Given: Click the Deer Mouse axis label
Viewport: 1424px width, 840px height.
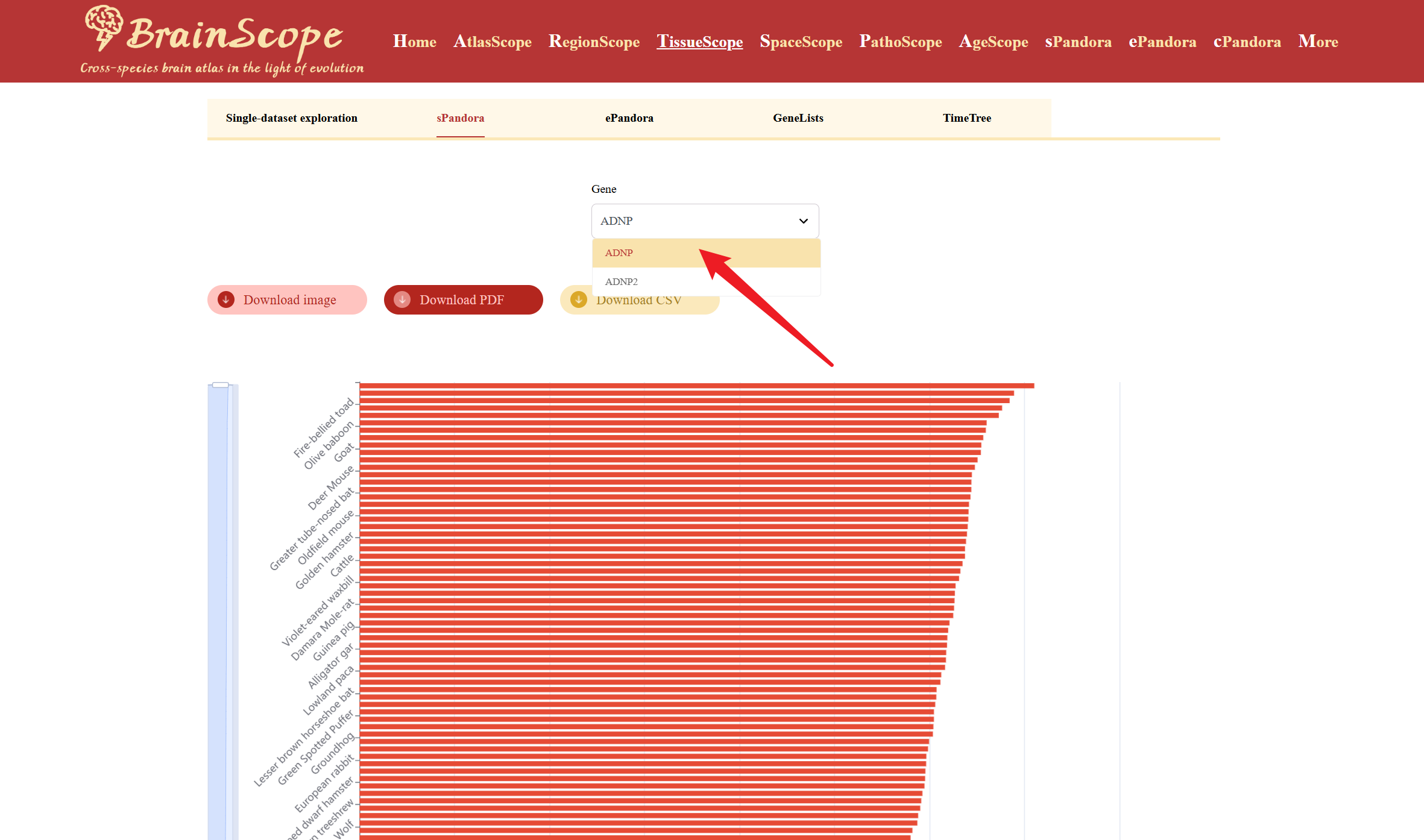Looking at the screenshot, I should [330, 487].
